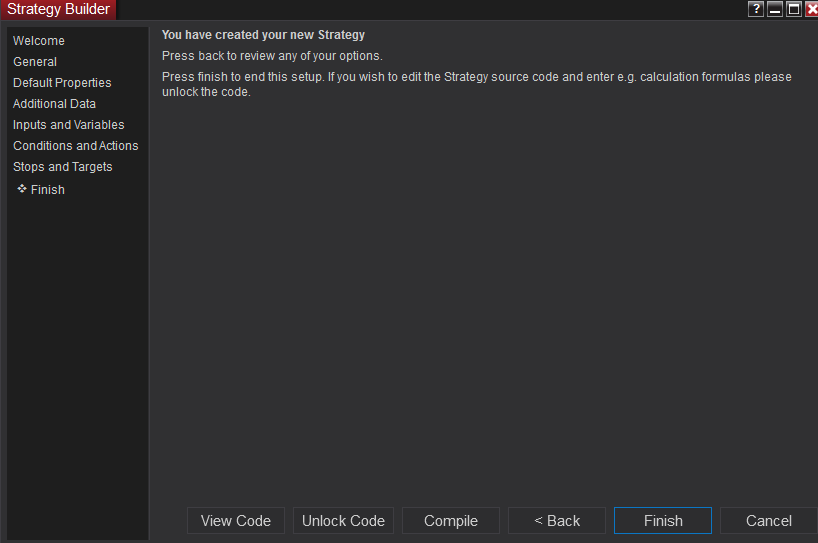Click the Finish button at the bottom
Screen dimensions: 818x543
(x=663, y=520)
